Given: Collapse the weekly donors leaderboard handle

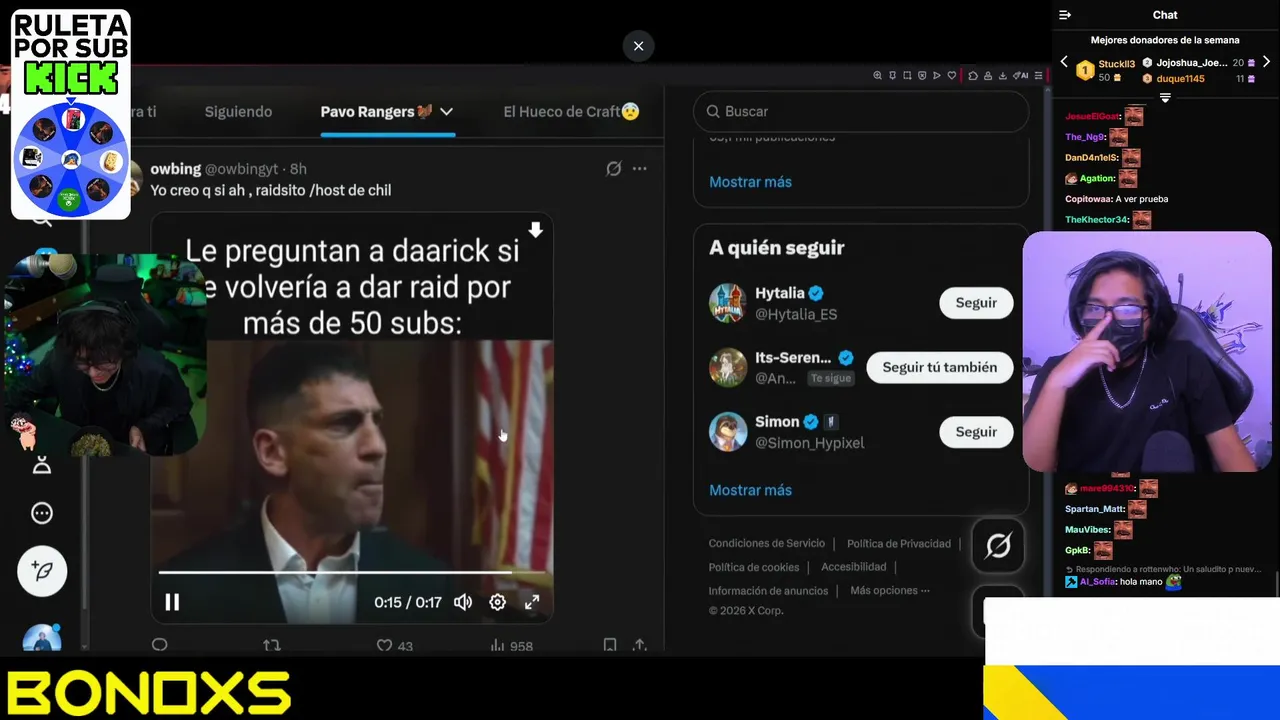Looking at the screenshot, I should tap(1165, 98).
